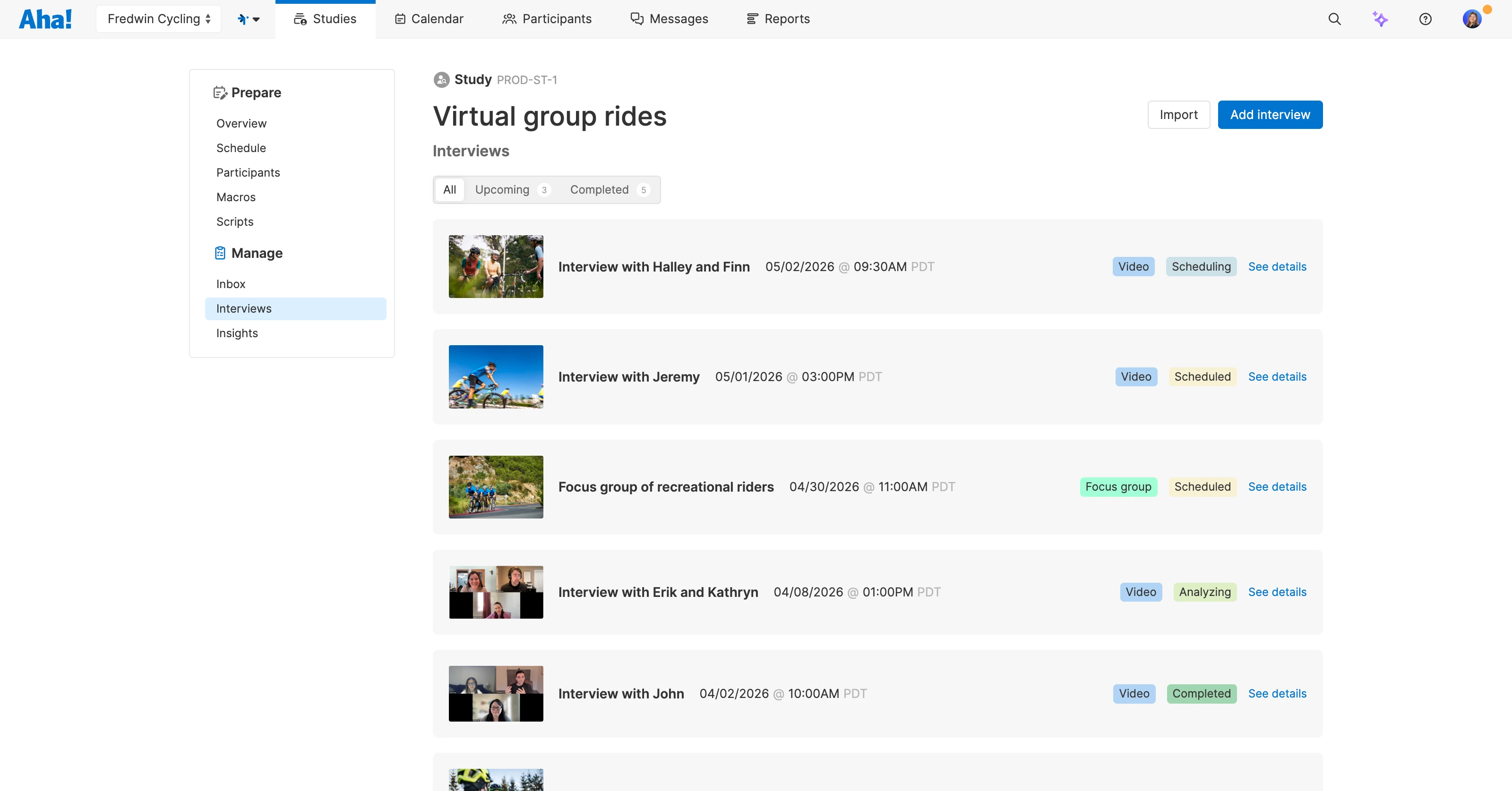Open the Fredwin Cycling workspace selector

[x=157, y=18]
